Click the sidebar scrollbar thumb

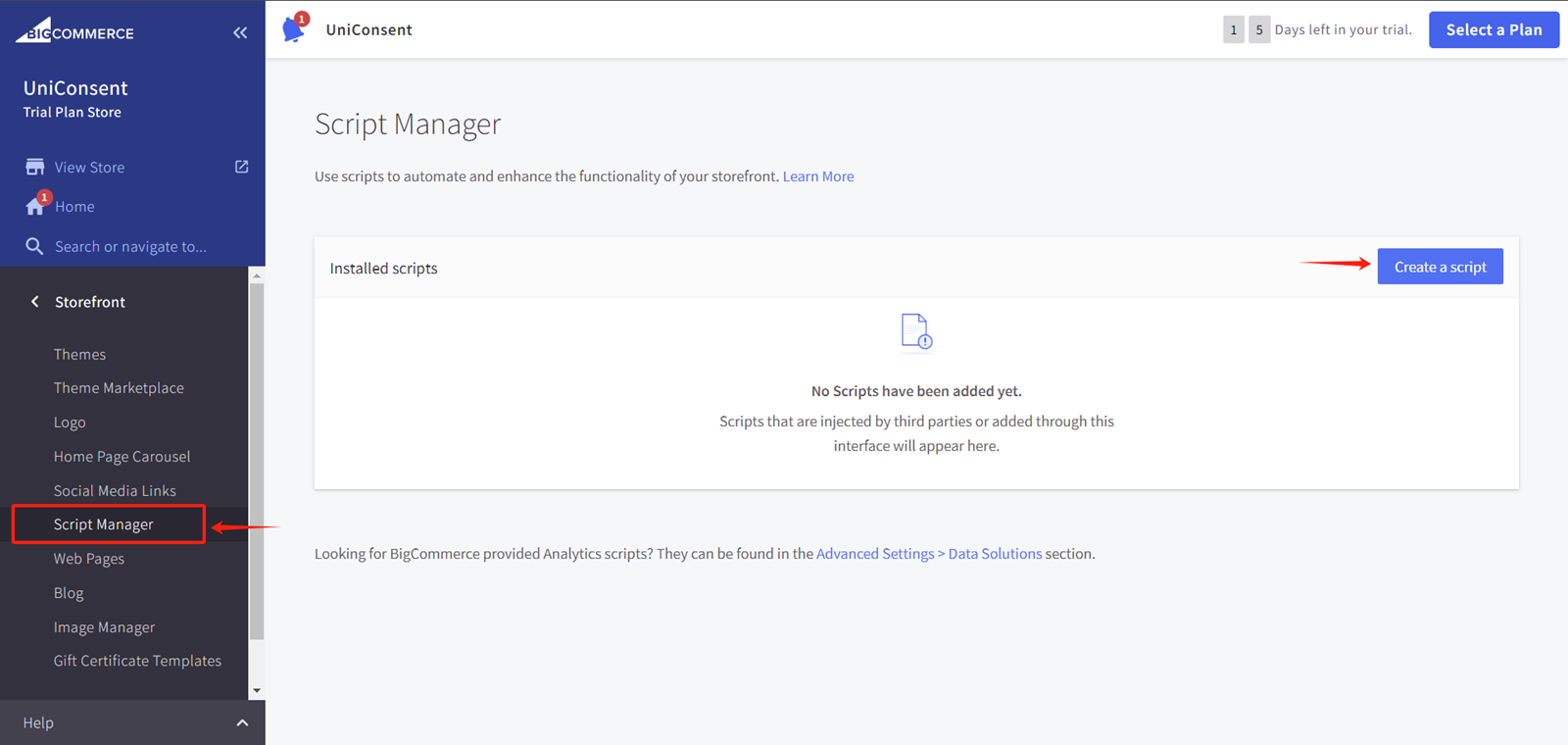(x=257, y=461)
